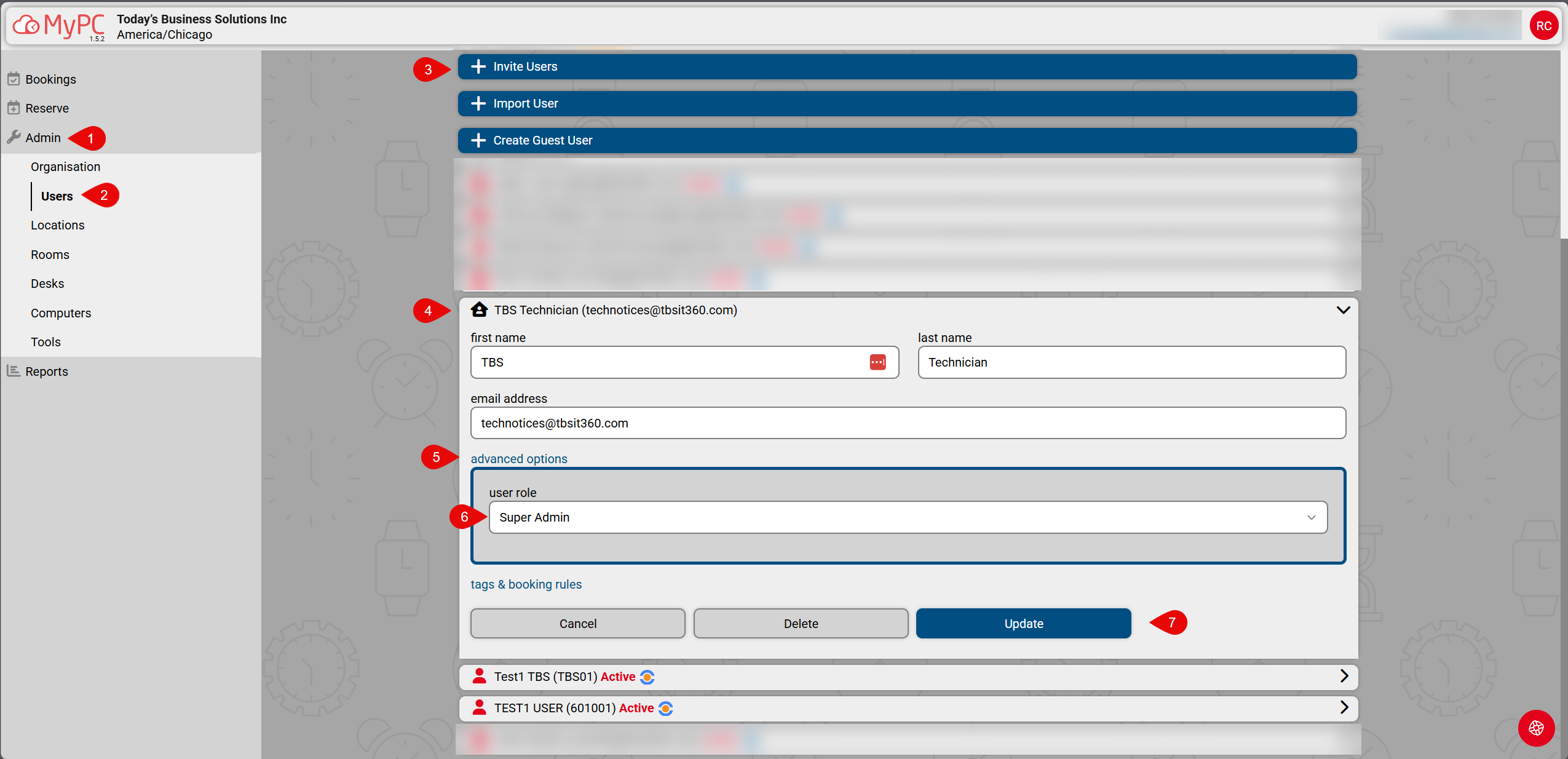Expand the Invite Users panel
1568x759 pixels.
click(908, 66)
